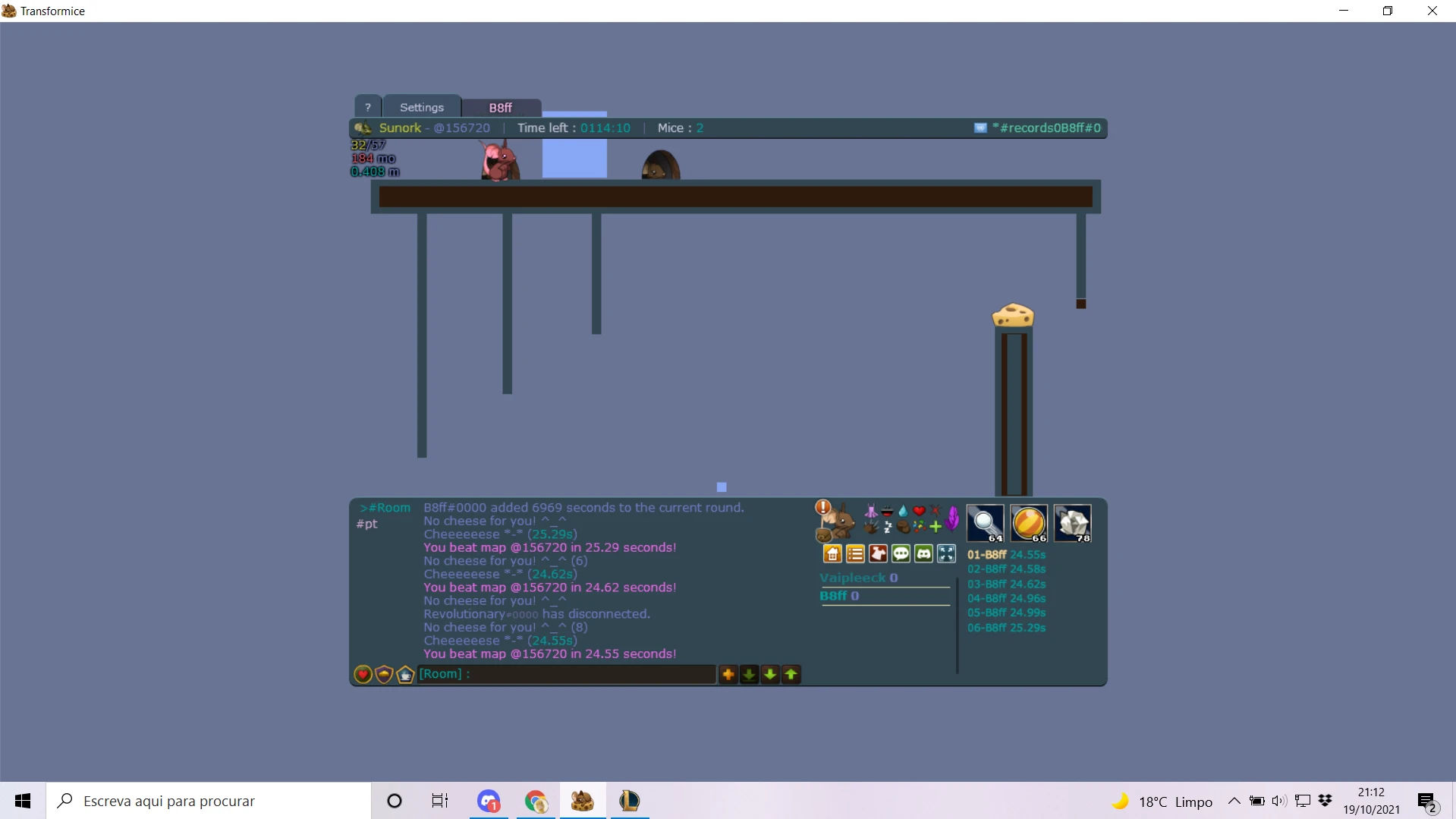The height and width of the screenshot is (819, 1456).
Task: Click record entry 02-B8ff 24.58s
Action: coord(1006,569)
